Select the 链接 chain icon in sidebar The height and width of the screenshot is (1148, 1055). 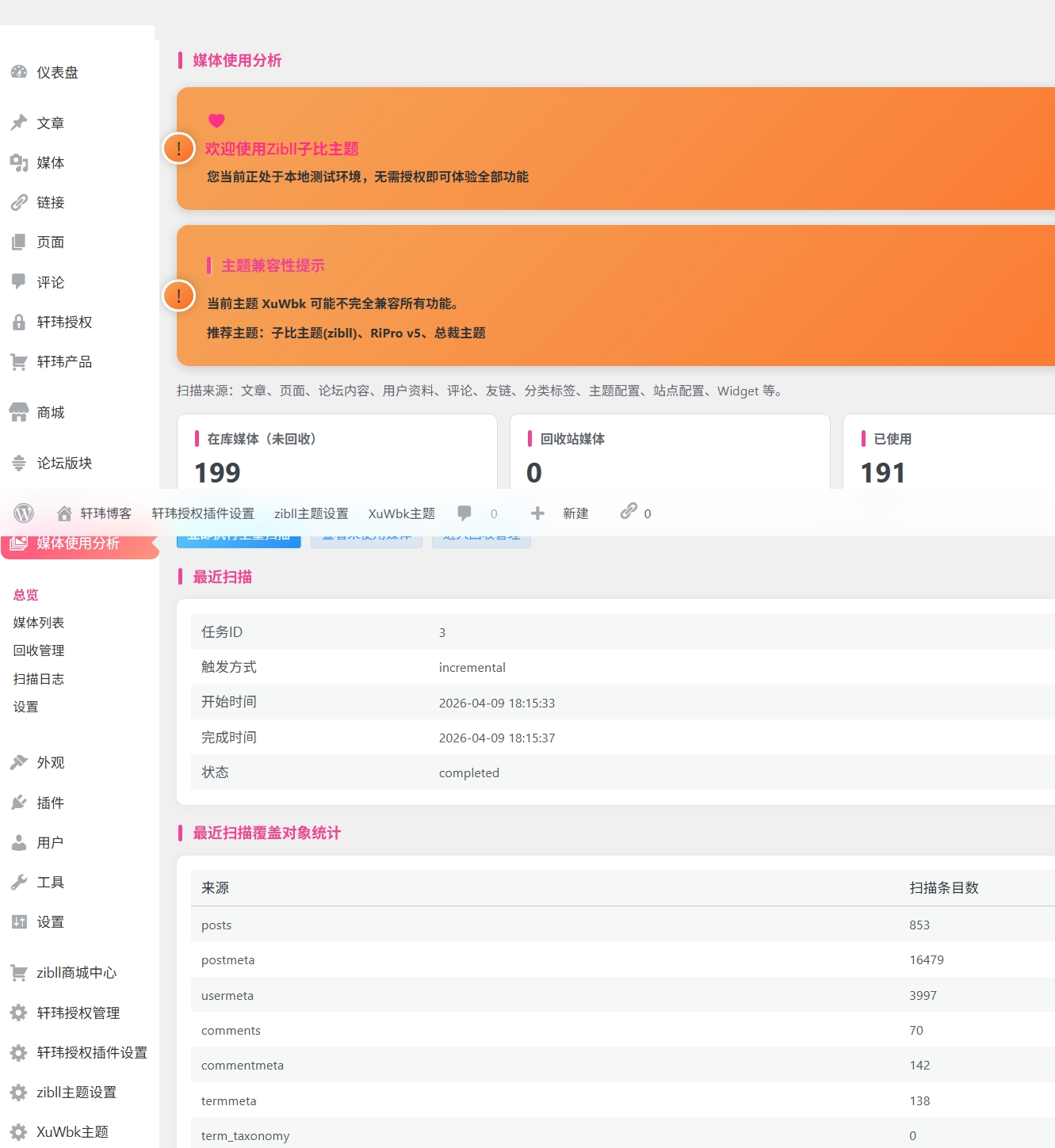19,203
